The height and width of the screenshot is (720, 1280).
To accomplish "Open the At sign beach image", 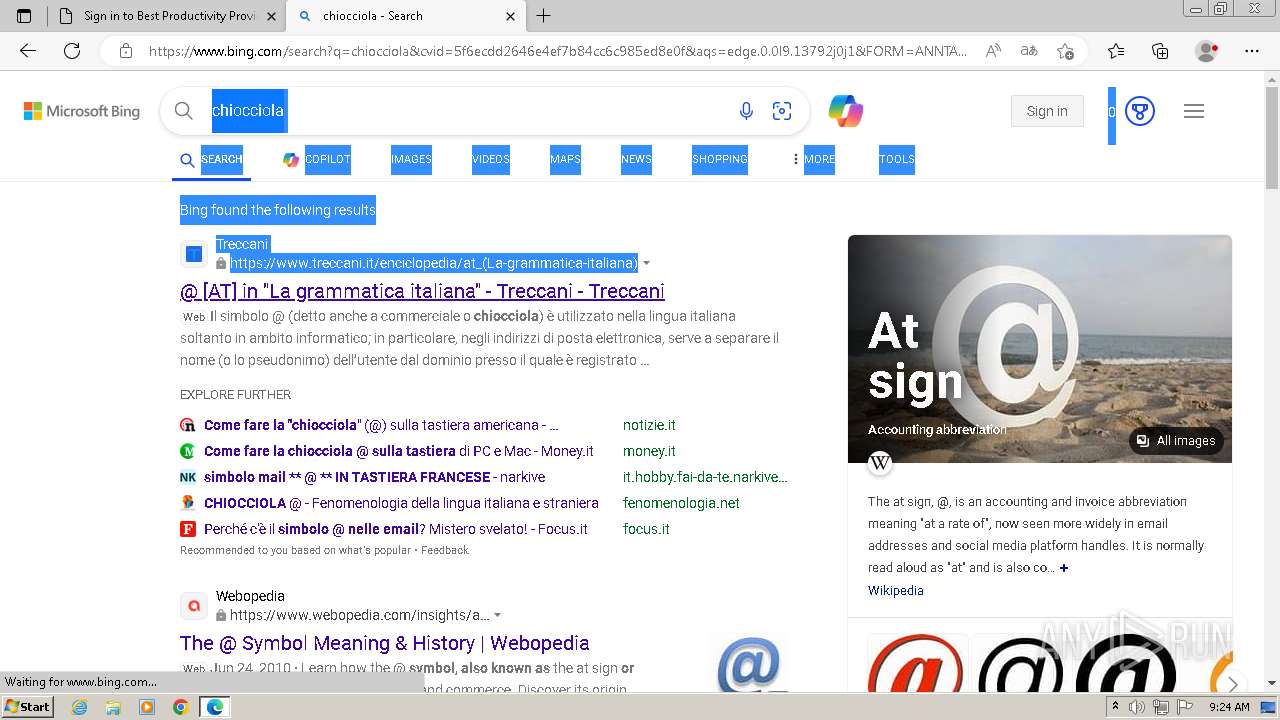I will [1040, 349].
